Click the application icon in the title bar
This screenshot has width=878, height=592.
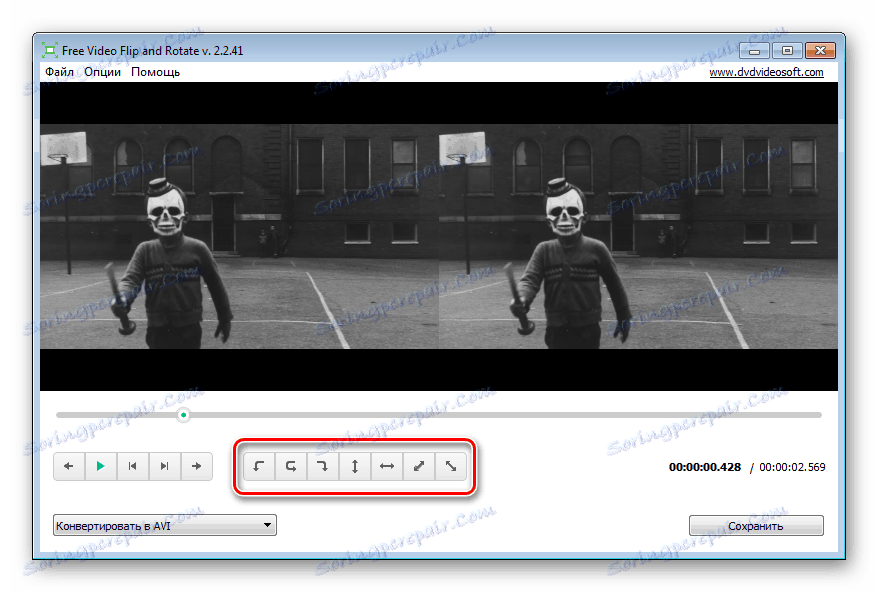click(50, 50)
